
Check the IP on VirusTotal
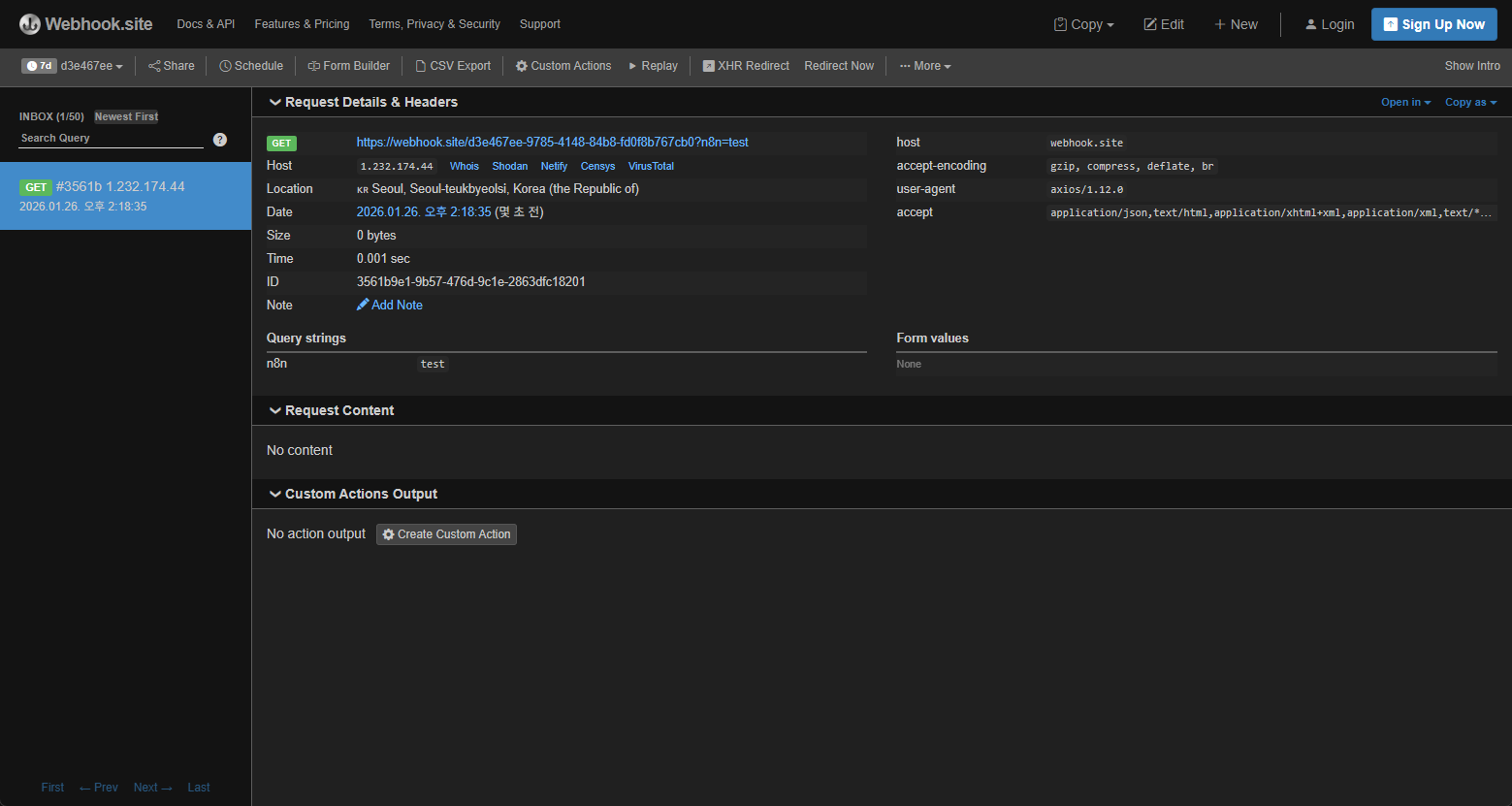coord(651,166)
